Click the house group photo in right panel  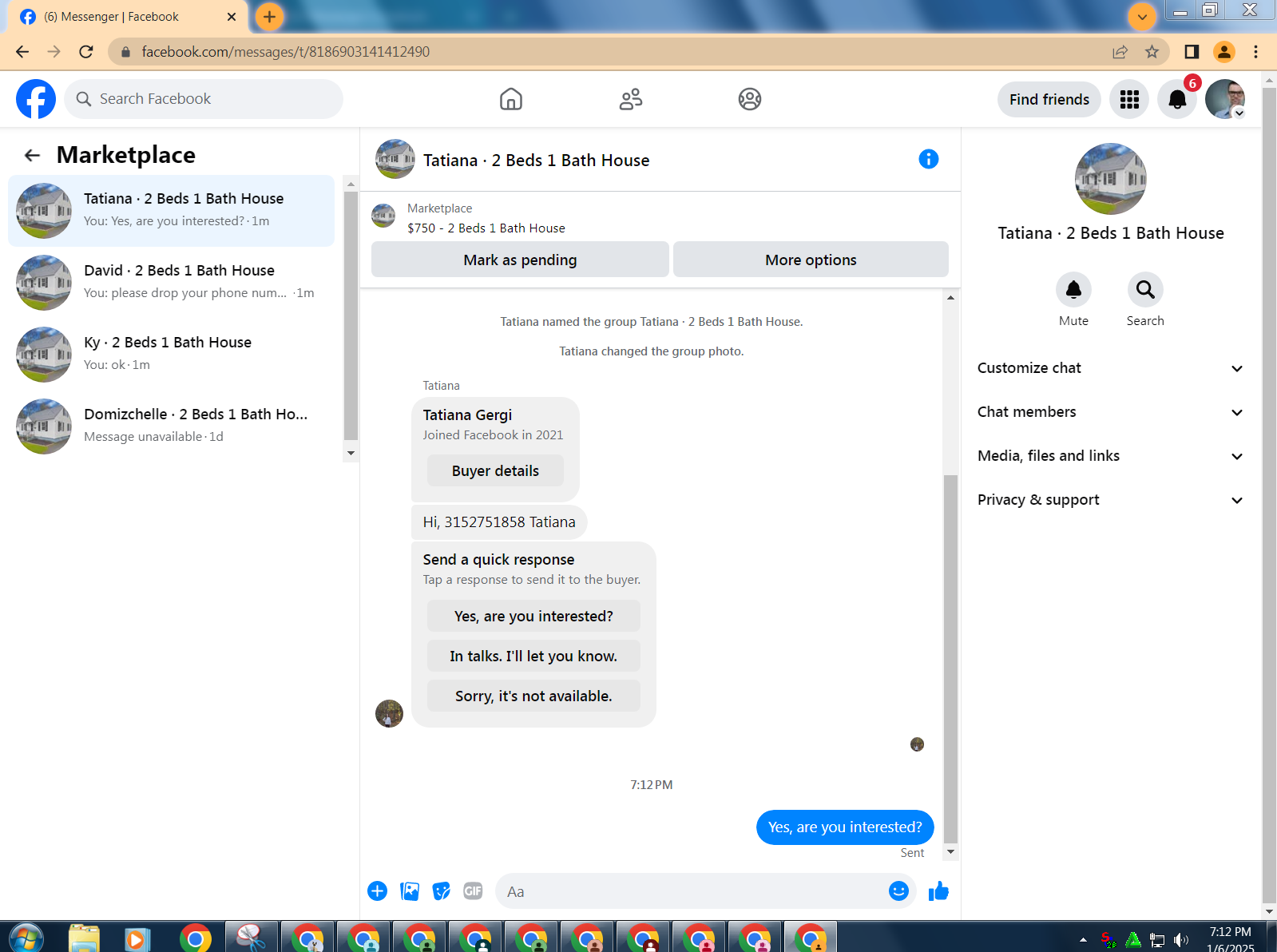(1110, 179)
